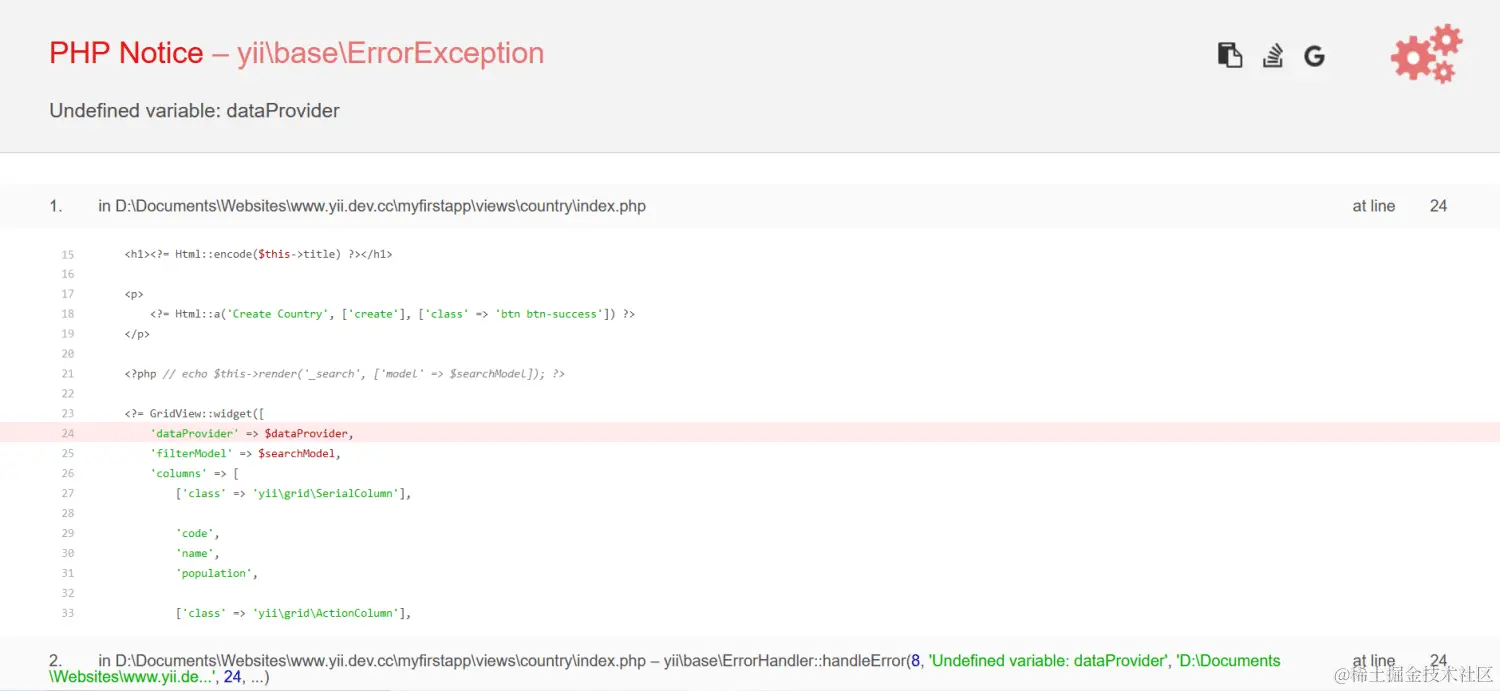Click line number 24 in the gutter
The height and width of the screenshot is (691, 1500).
(x=68, y=433)
